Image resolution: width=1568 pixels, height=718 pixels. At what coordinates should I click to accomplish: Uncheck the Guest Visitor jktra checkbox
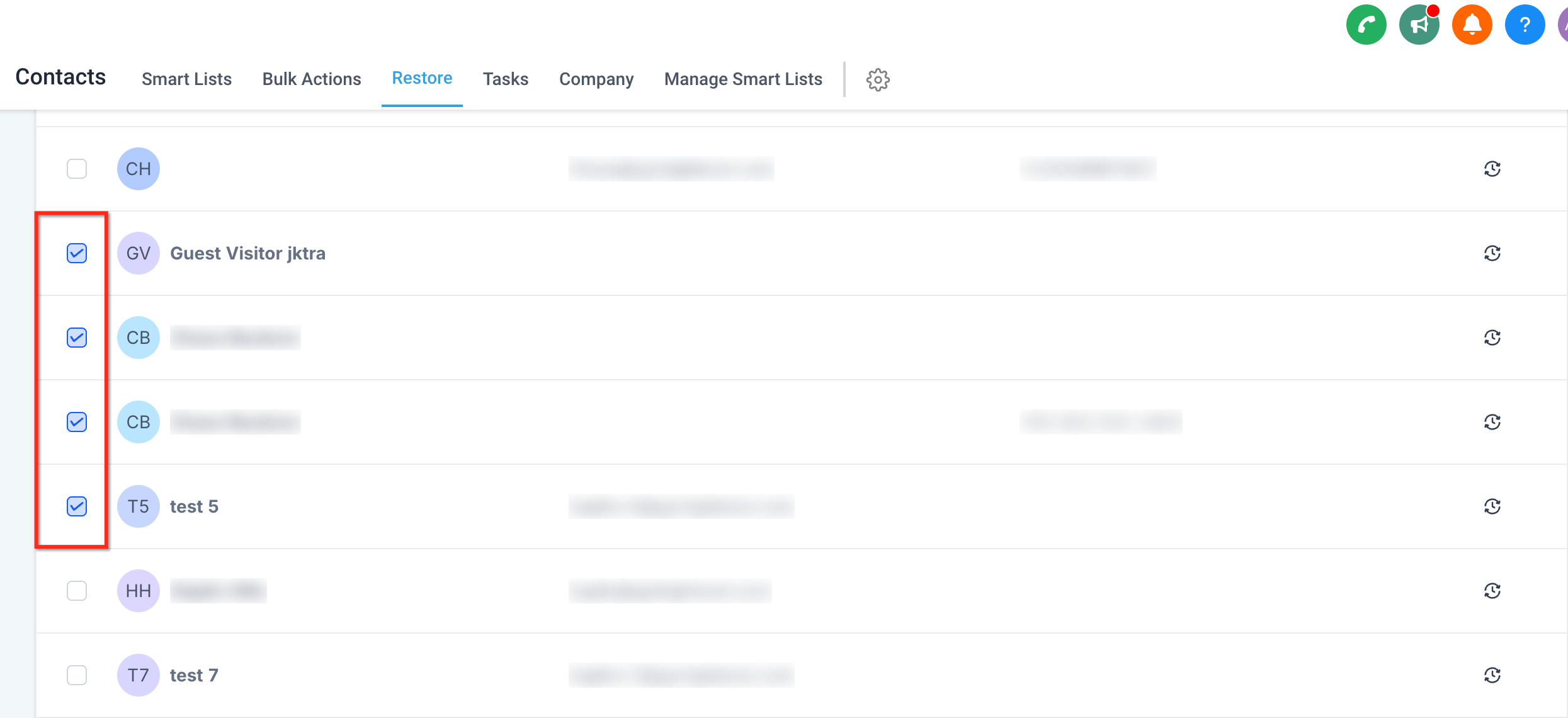pos(77,253)
